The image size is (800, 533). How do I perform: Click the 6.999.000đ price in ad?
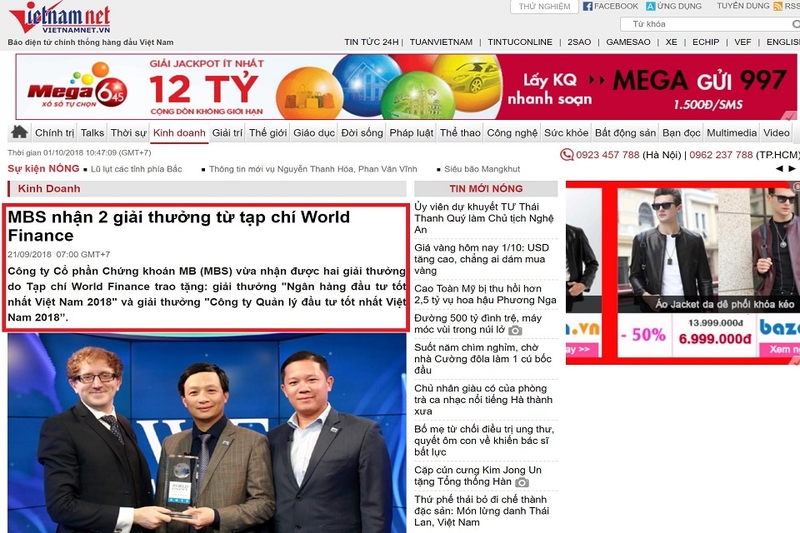tap(715, 339)
